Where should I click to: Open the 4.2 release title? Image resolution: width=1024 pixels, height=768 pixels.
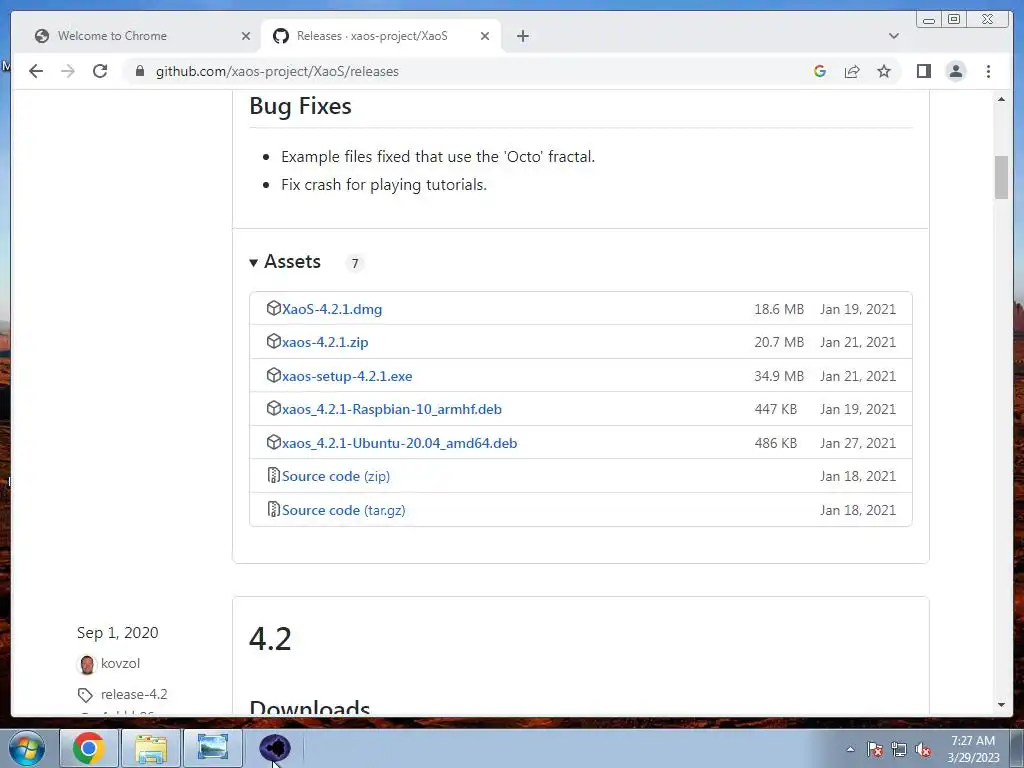coord(270,639)
